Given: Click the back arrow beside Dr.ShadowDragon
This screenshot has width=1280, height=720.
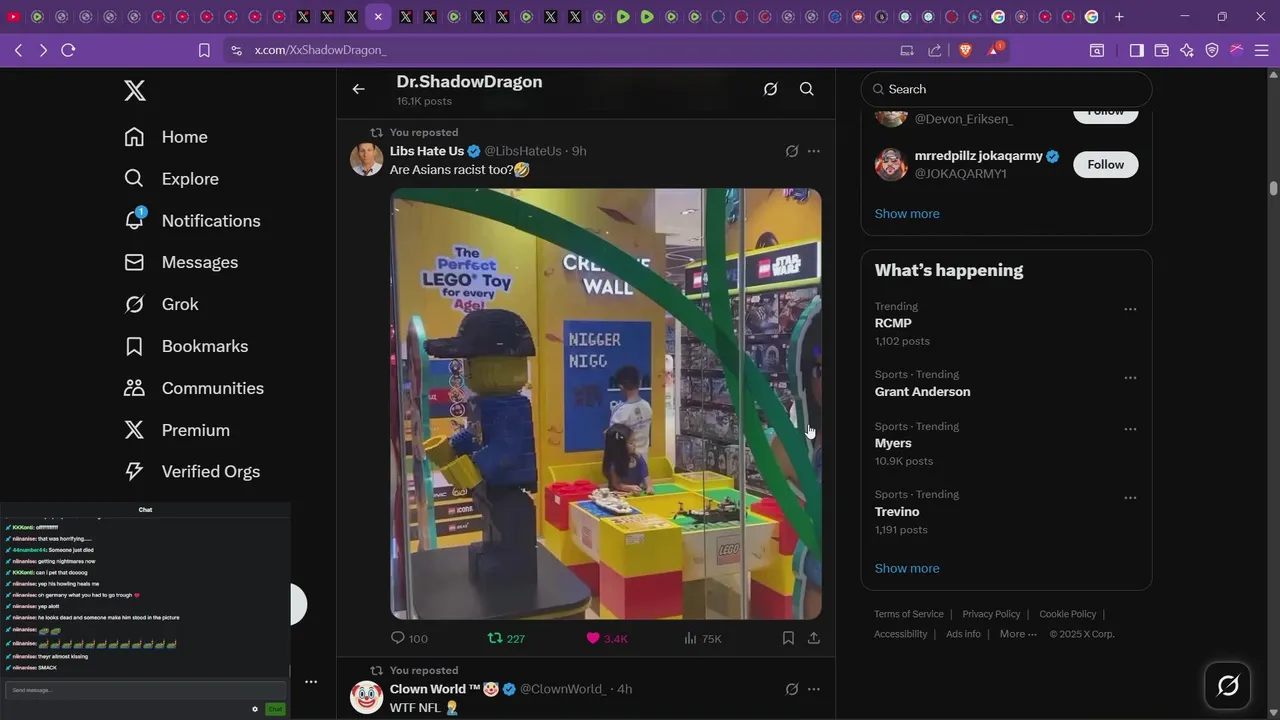Looking at the screenshot, I should [359, 89].
